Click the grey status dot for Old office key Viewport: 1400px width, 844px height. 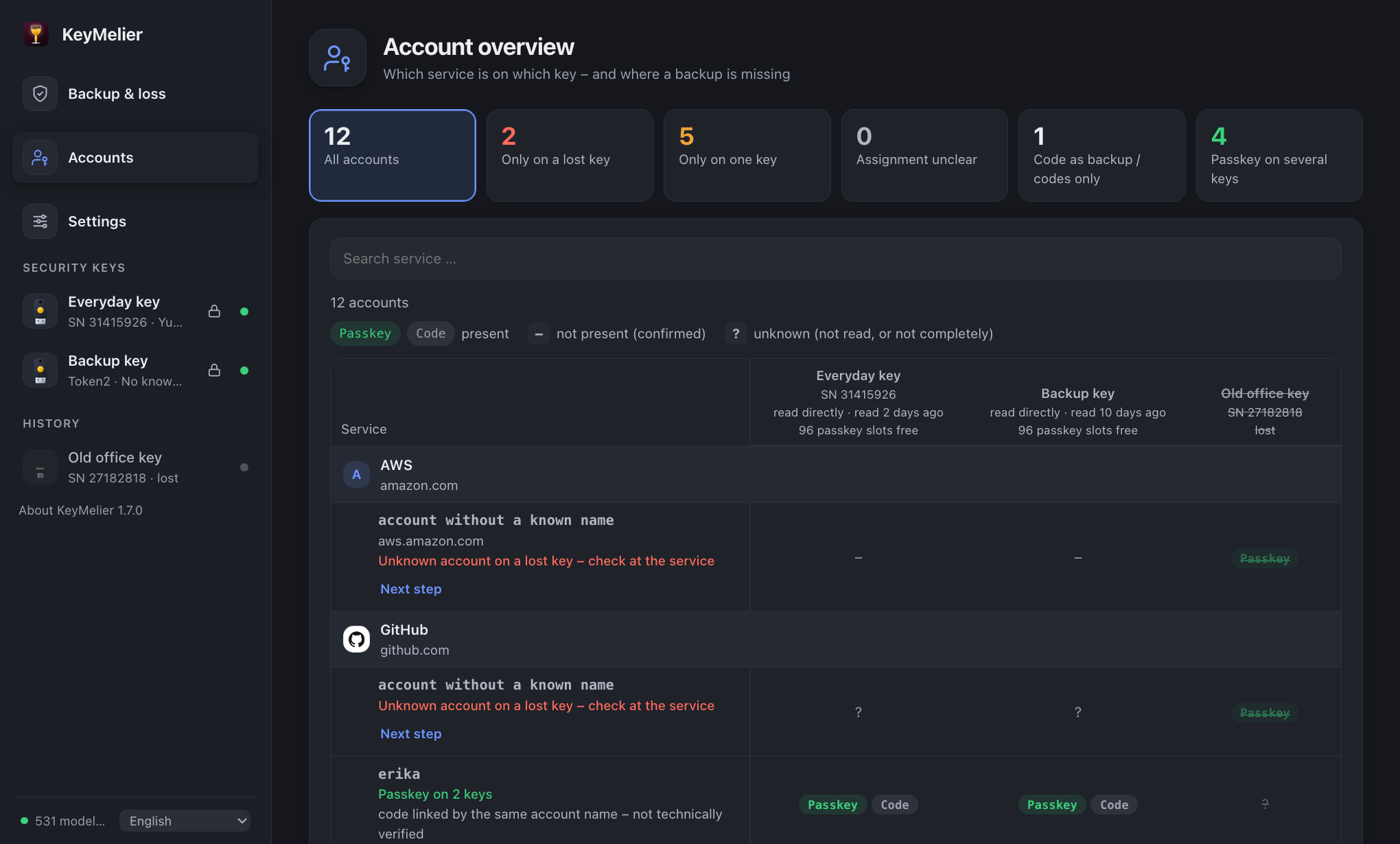(x=244, y=467)
